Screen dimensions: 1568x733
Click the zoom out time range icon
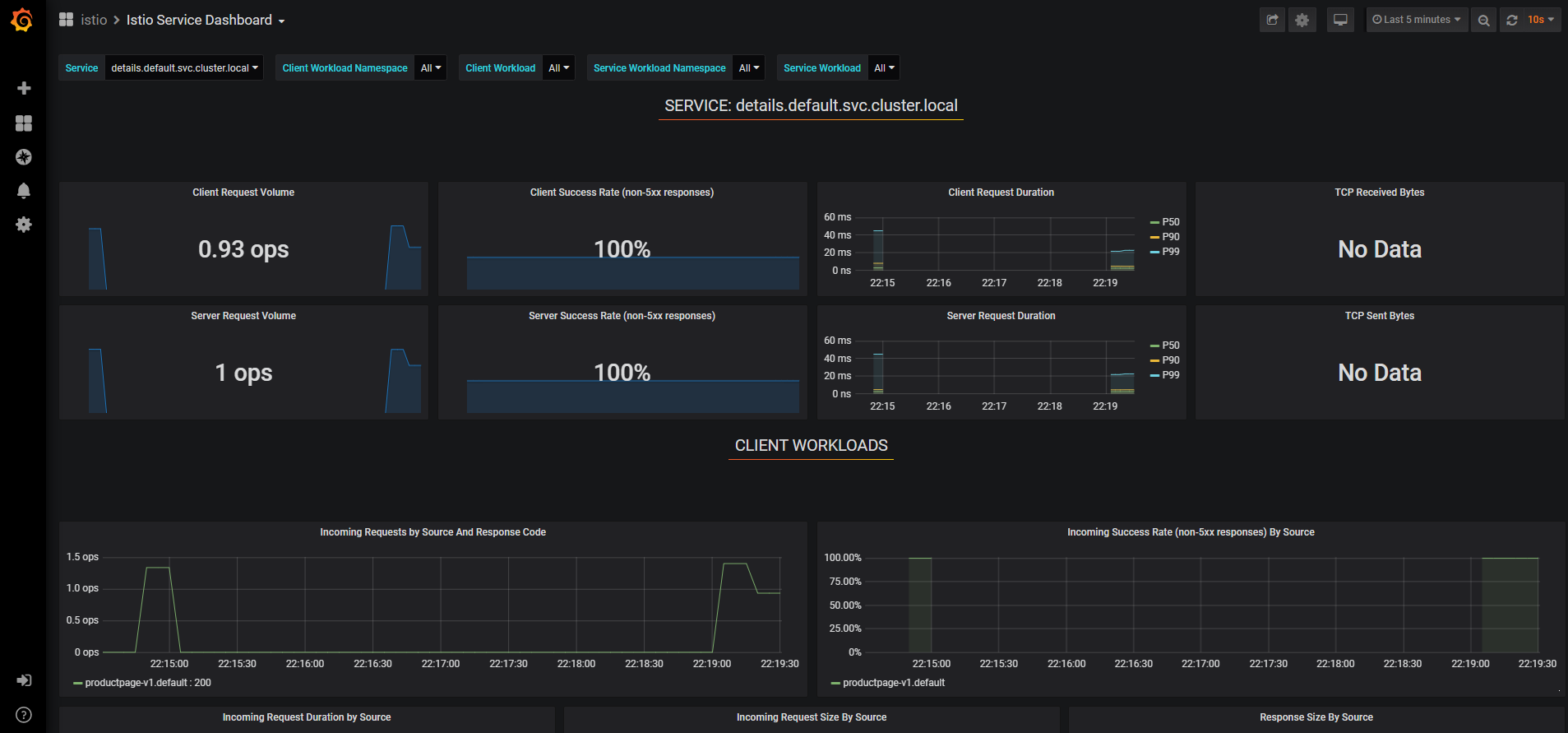1483,20
